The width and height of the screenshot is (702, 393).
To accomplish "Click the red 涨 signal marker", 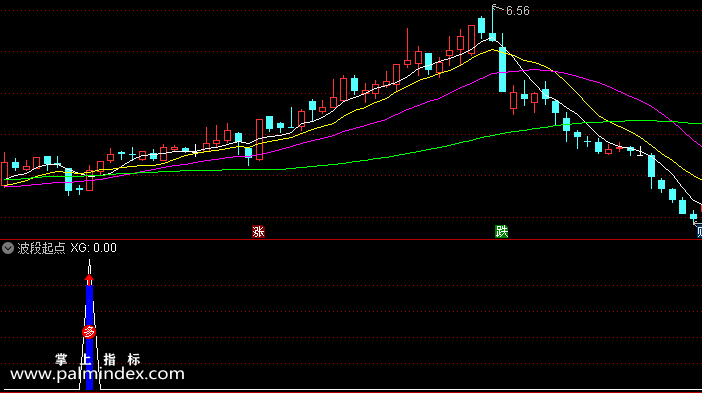I will pyautogui.click(x=258, y=231).
